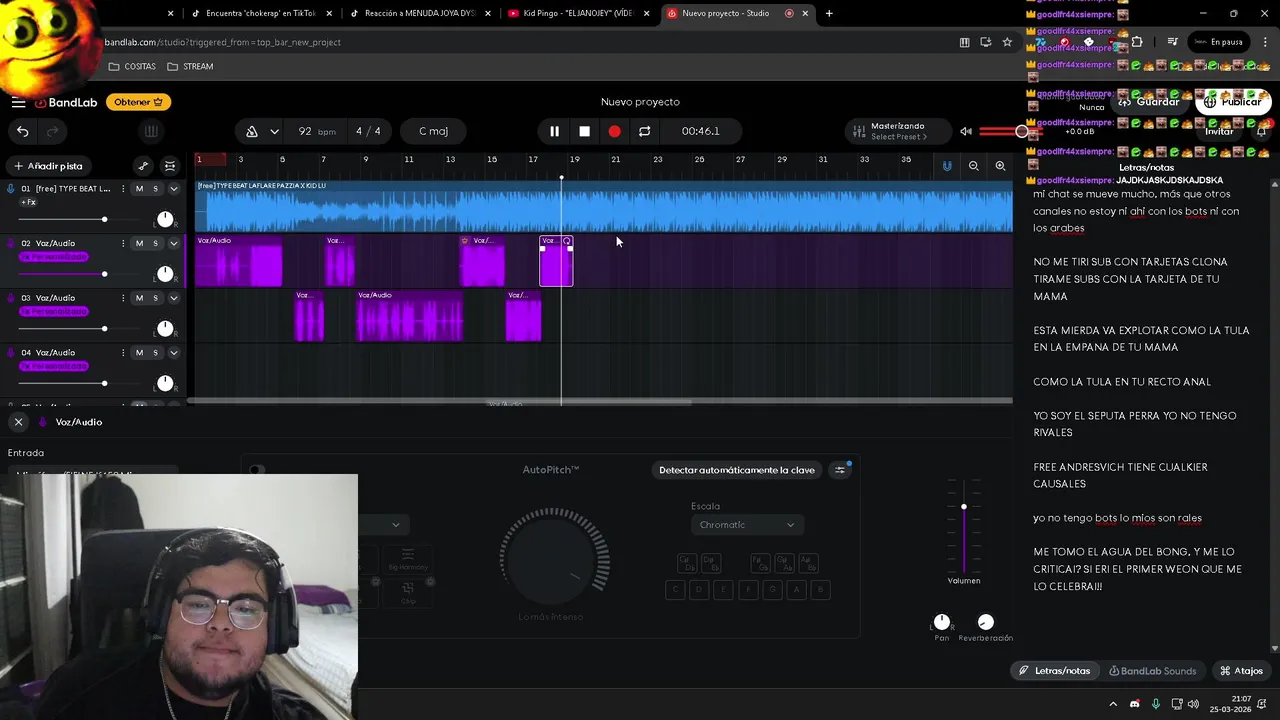Open track 01 three-dot menu
Screen dimensions: 1280x720
[x=123, y=189]
